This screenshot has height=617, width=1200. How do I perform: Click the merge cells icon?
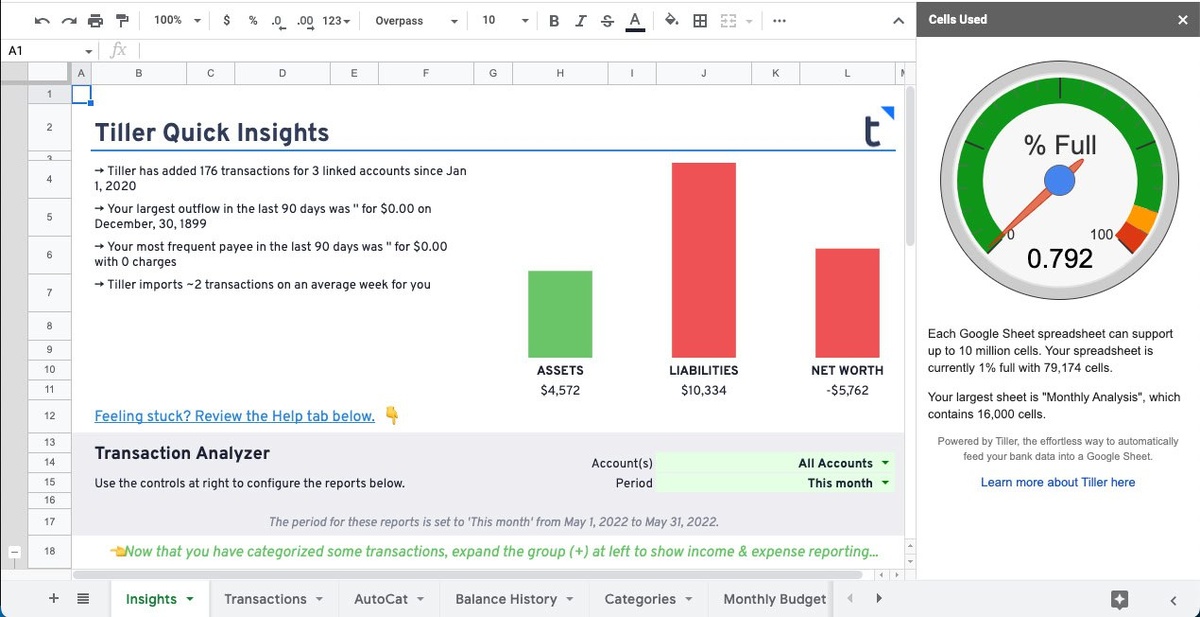coord(728,20)
